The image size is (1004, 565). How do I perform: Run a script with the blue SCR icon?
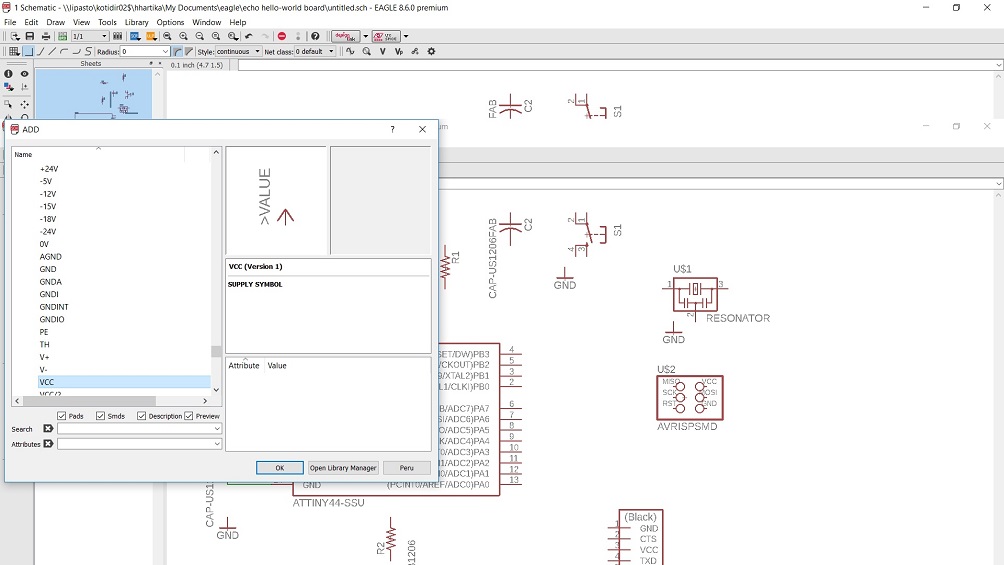pos(135,37)
